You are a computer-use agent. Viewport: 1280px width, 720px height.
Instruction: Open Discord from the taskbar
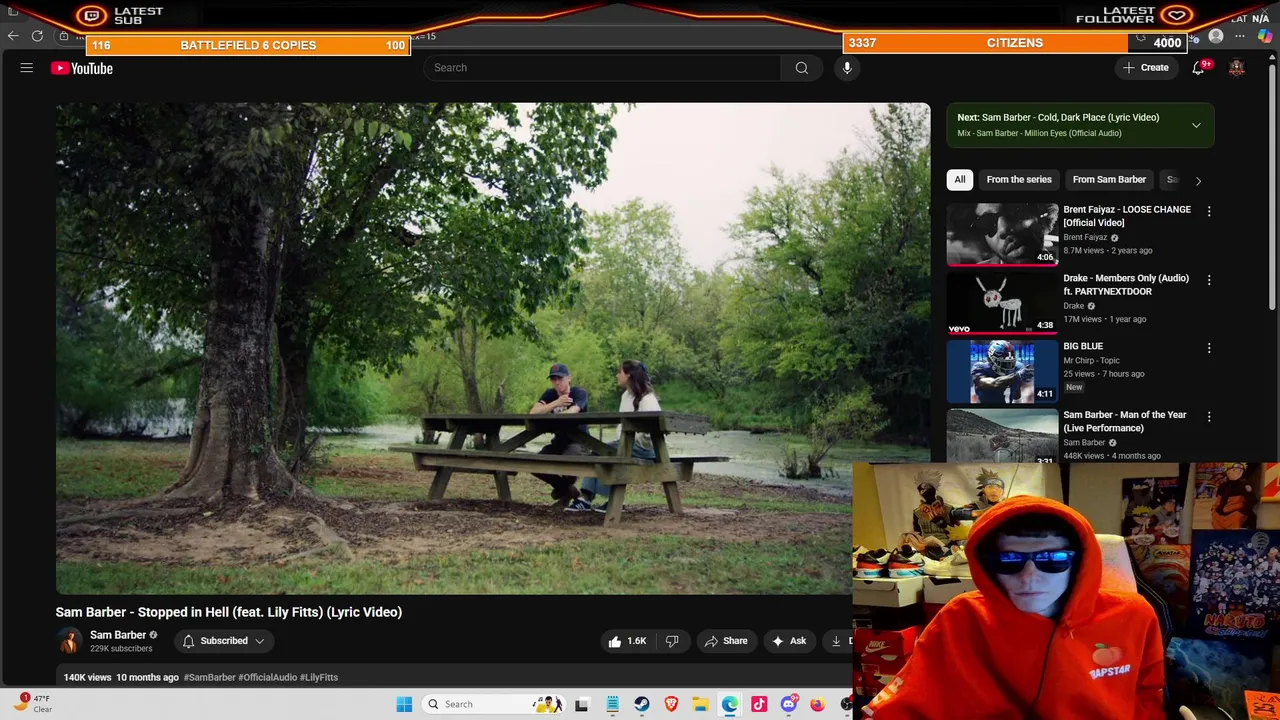coord(789,704)
